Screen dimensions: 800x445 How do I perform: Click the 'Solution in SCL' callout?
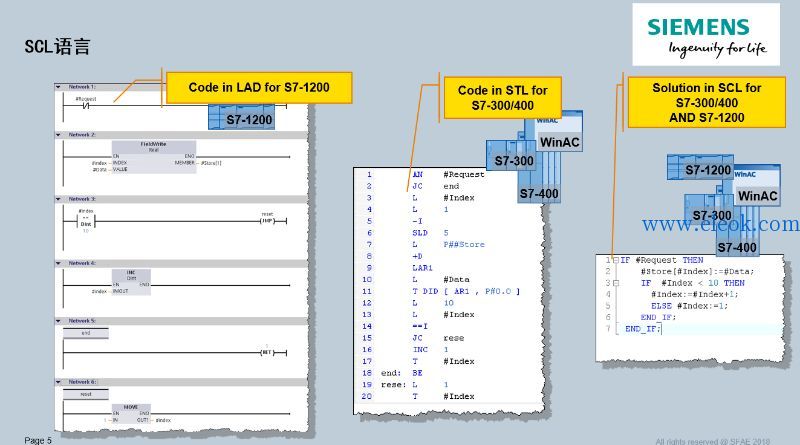[707, 103]
